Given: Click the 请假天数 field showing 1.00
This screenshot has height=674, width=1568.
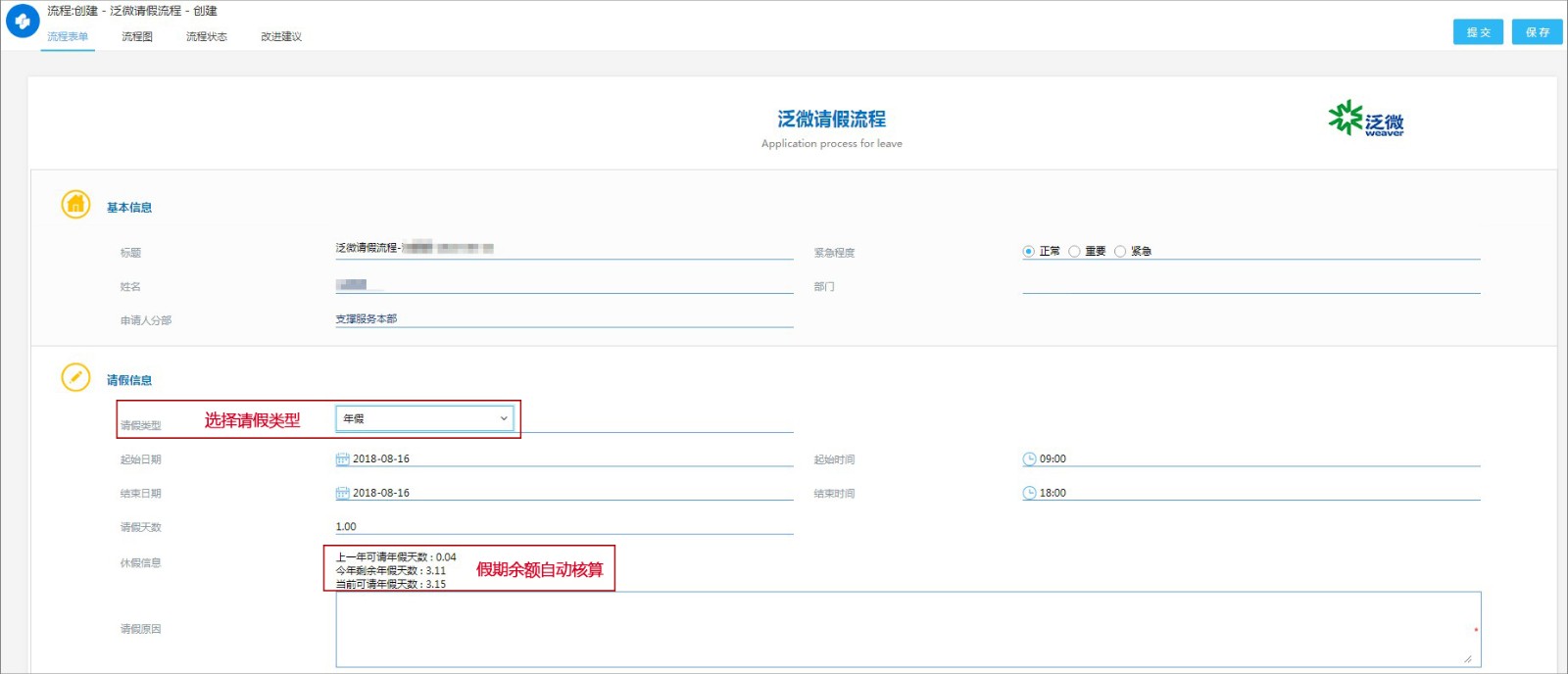Looking at the screenshot, I should pyautogui.click(x=564, y=526).
